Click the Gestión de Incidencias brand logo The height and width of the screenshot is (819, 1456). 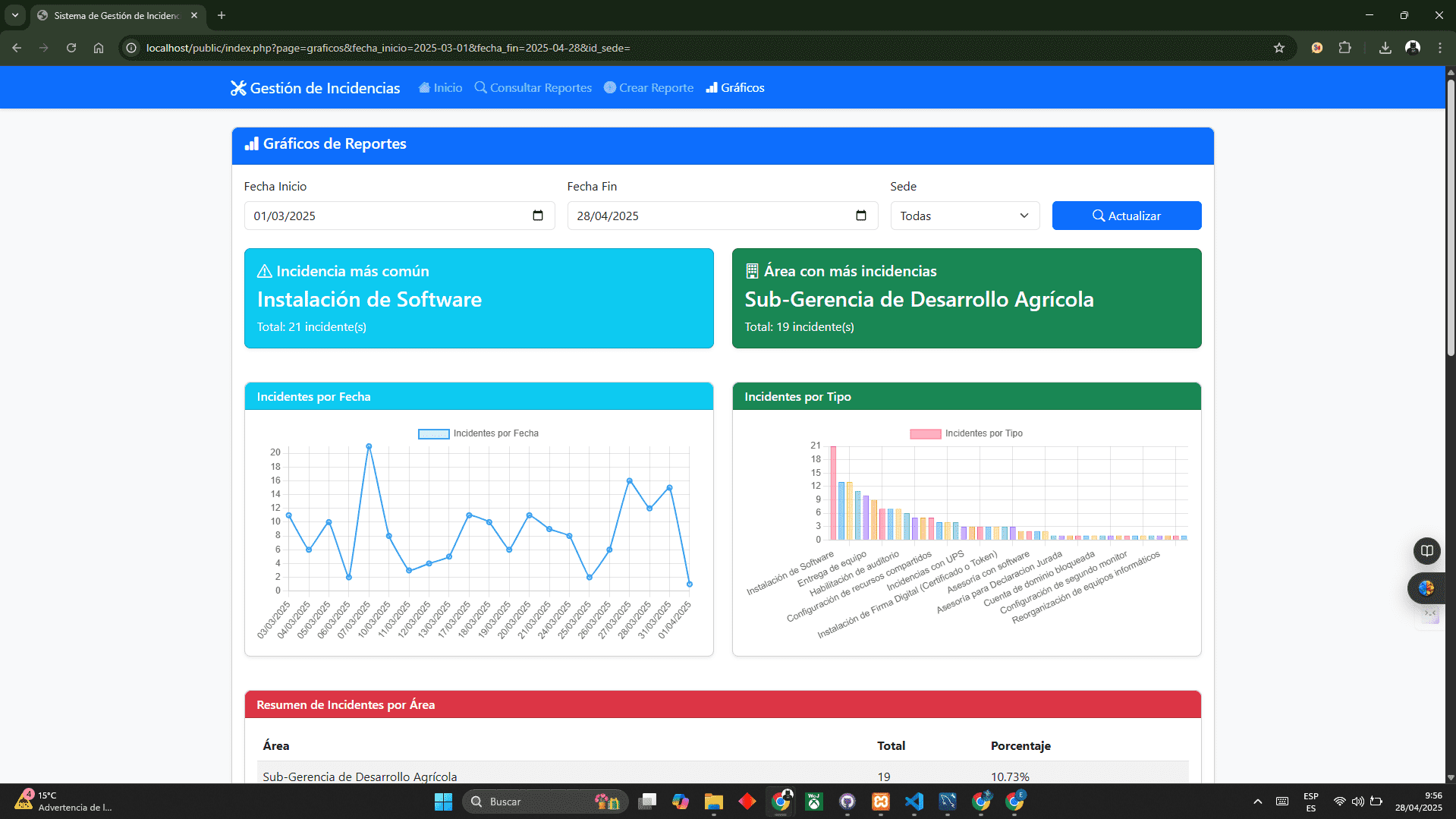(315, 88)
